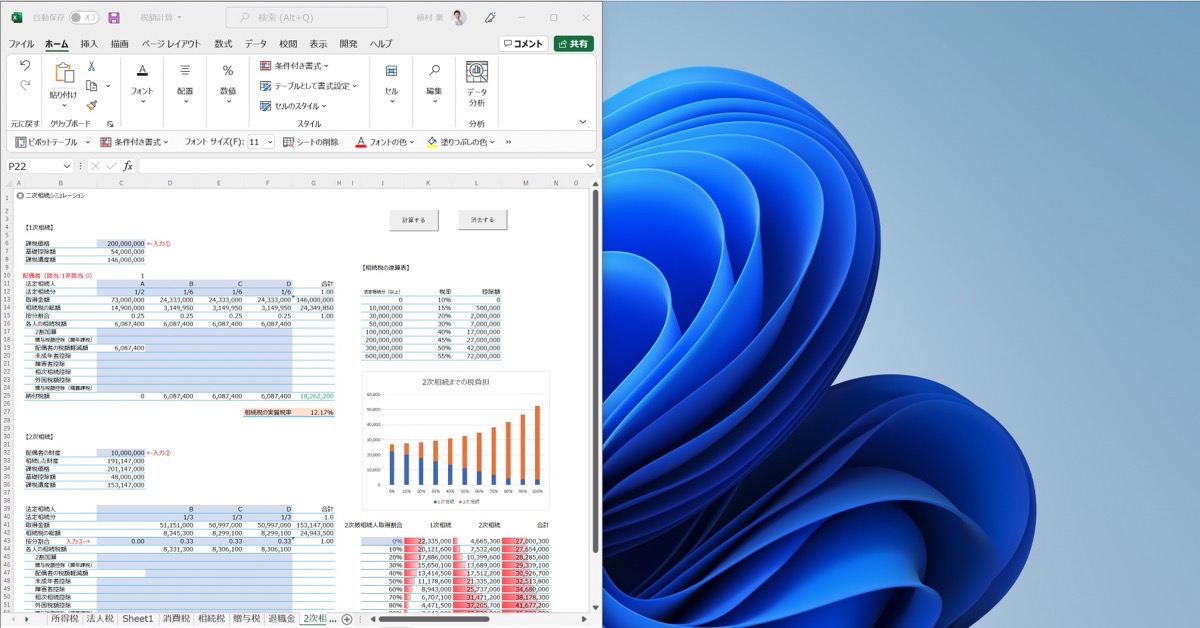1200x628 pixels.
Task: Launch Data Analysis (データ分析) icon
Action: [477, 72]
